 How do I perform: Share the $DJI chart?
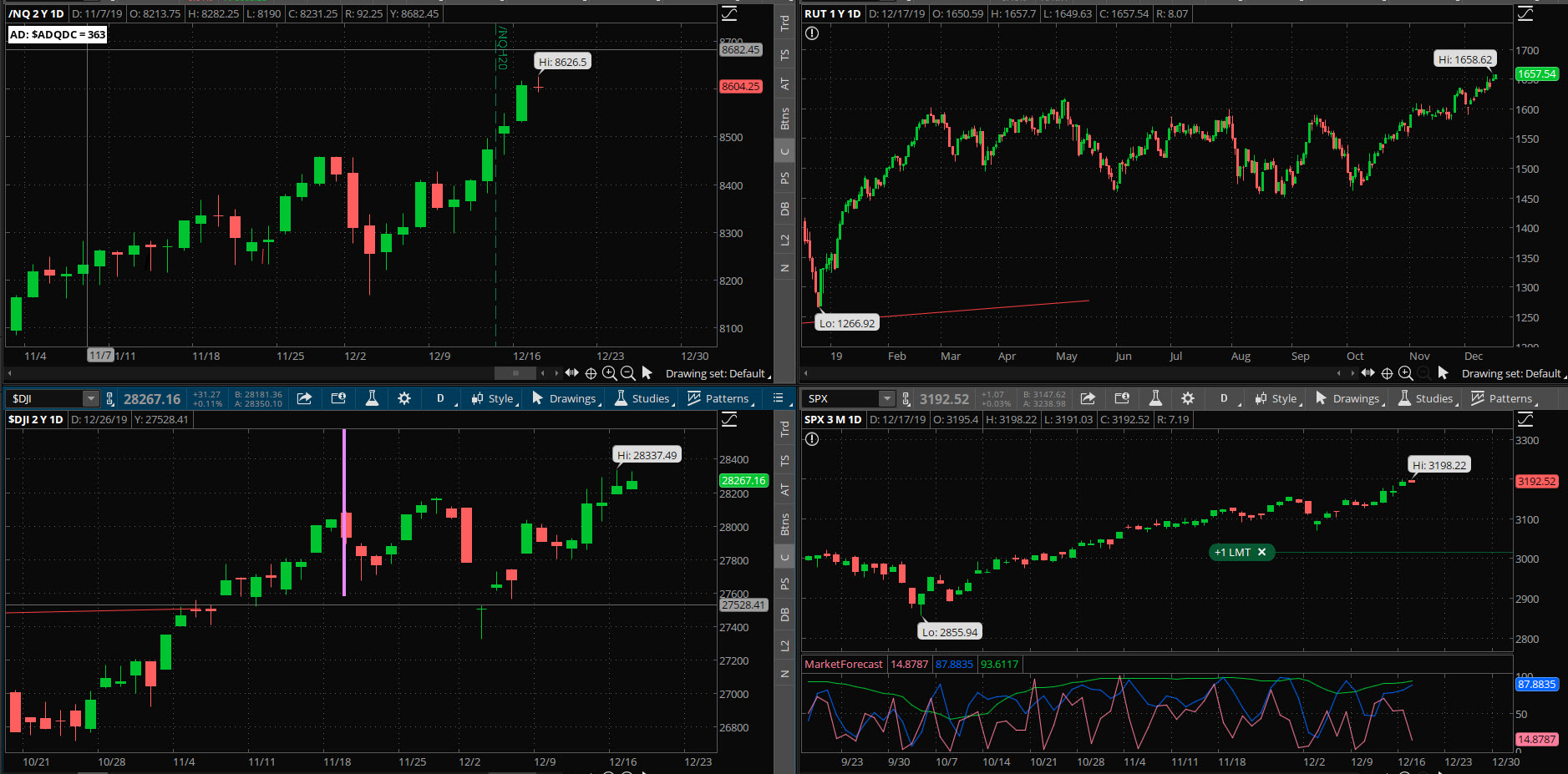304,398
